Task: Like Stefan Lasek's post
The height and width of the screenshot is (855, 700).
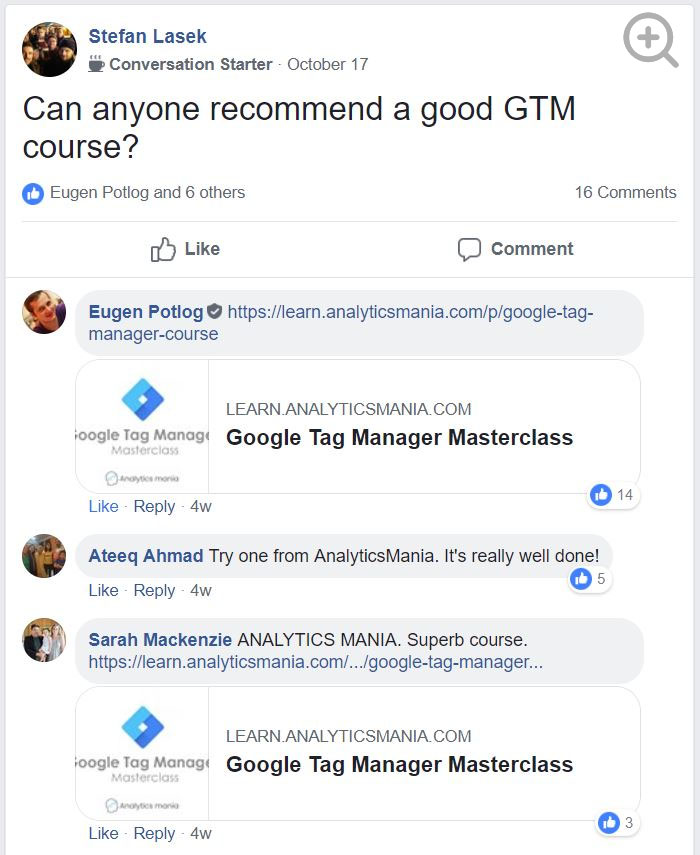Action: pos(185,249)
